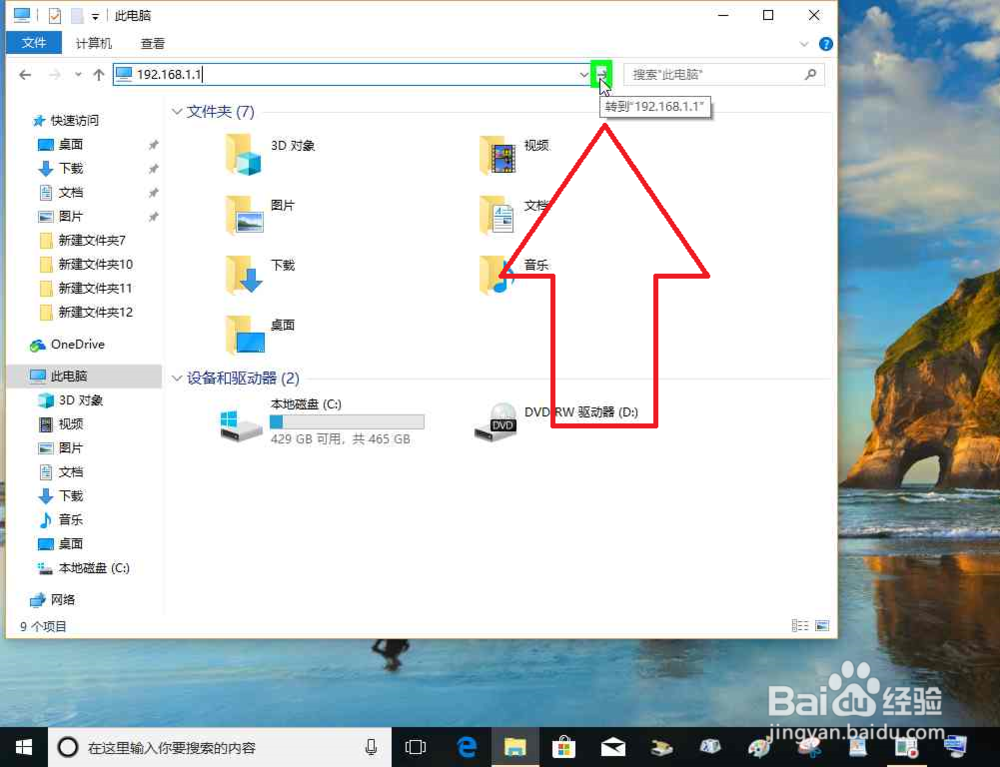Select 网络 in navigation pane
This screenshot has height=767, width=1000.
tap(62, 599)
